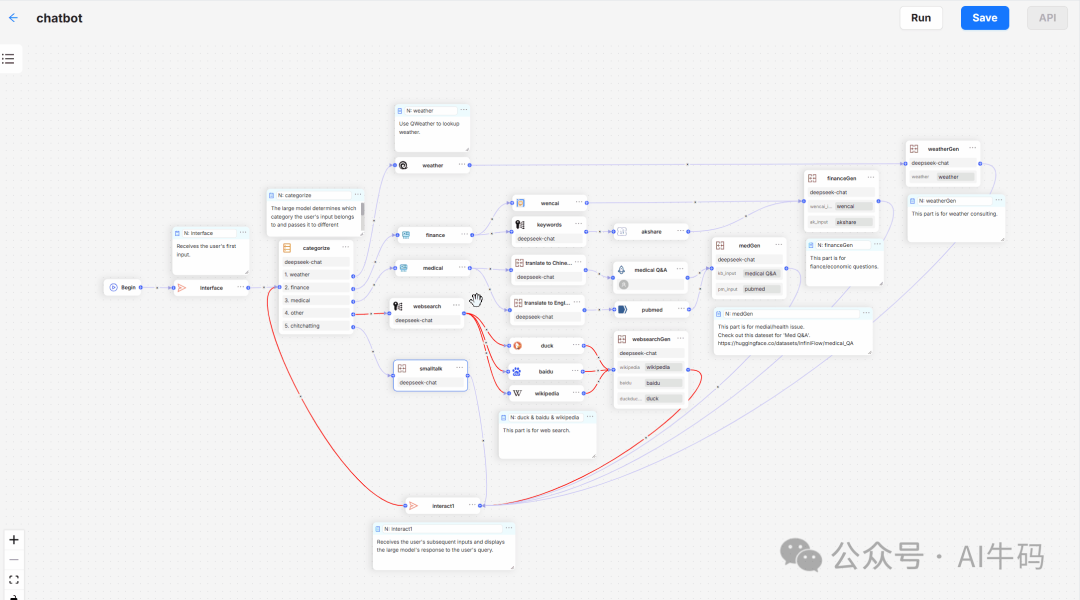Click the medical node icon
Screen dimensions: 1080x600
point(404,268)
